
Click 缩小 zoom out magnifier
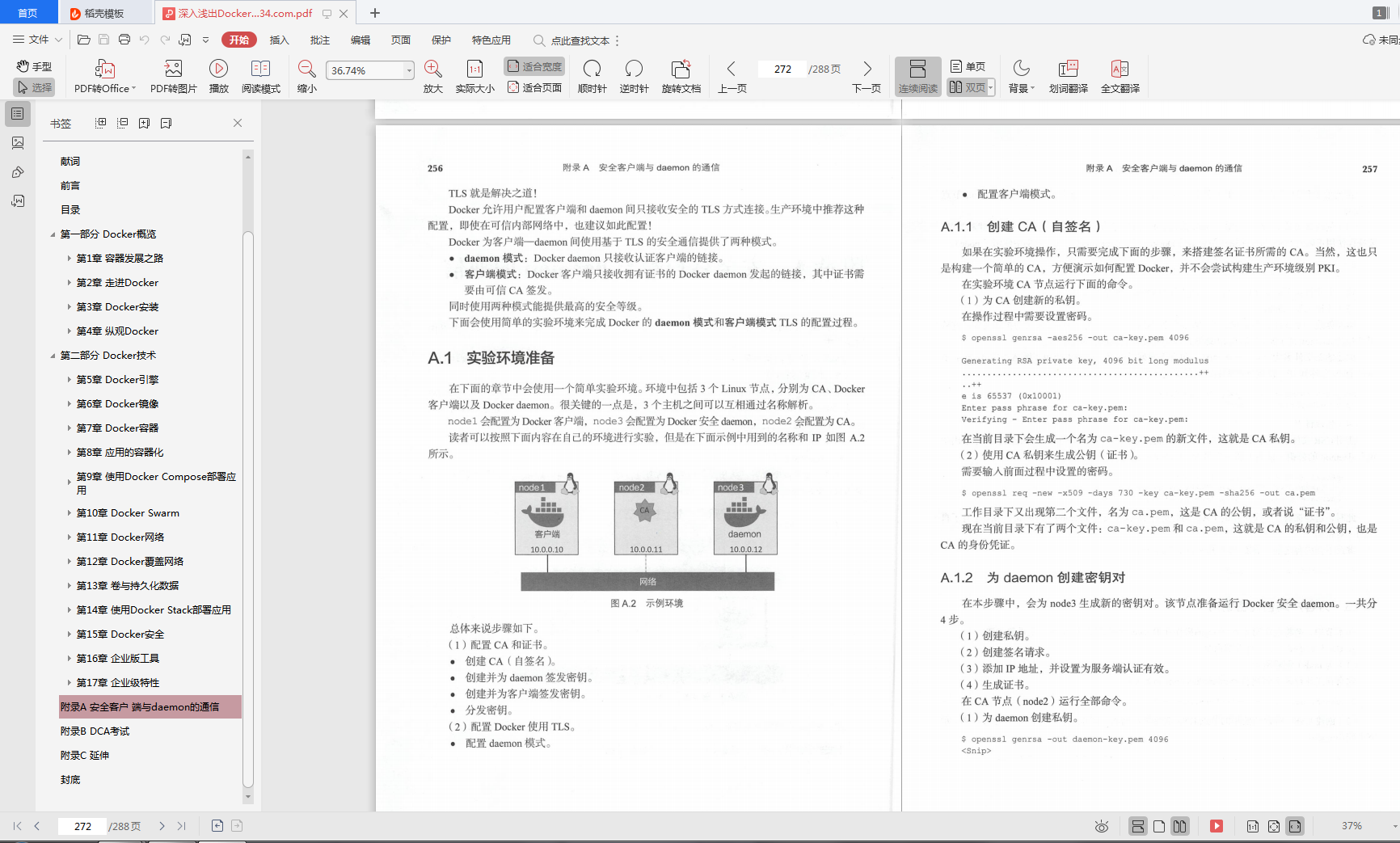(x=306, y=77)
